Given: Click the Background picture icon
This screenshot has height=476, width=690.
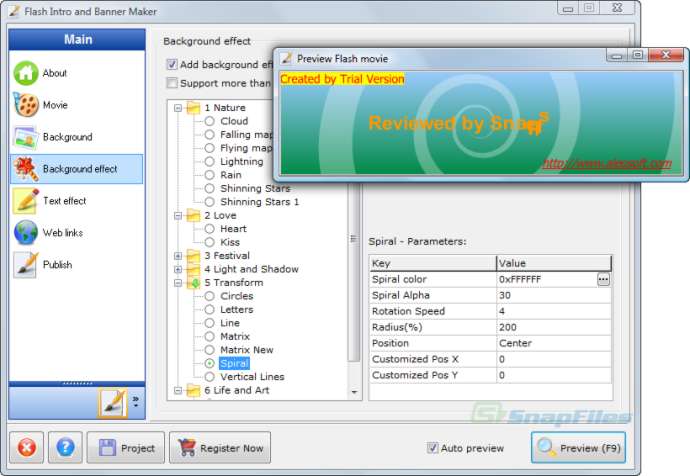Looking at the screenshot, I should click(x=26, y=137).
